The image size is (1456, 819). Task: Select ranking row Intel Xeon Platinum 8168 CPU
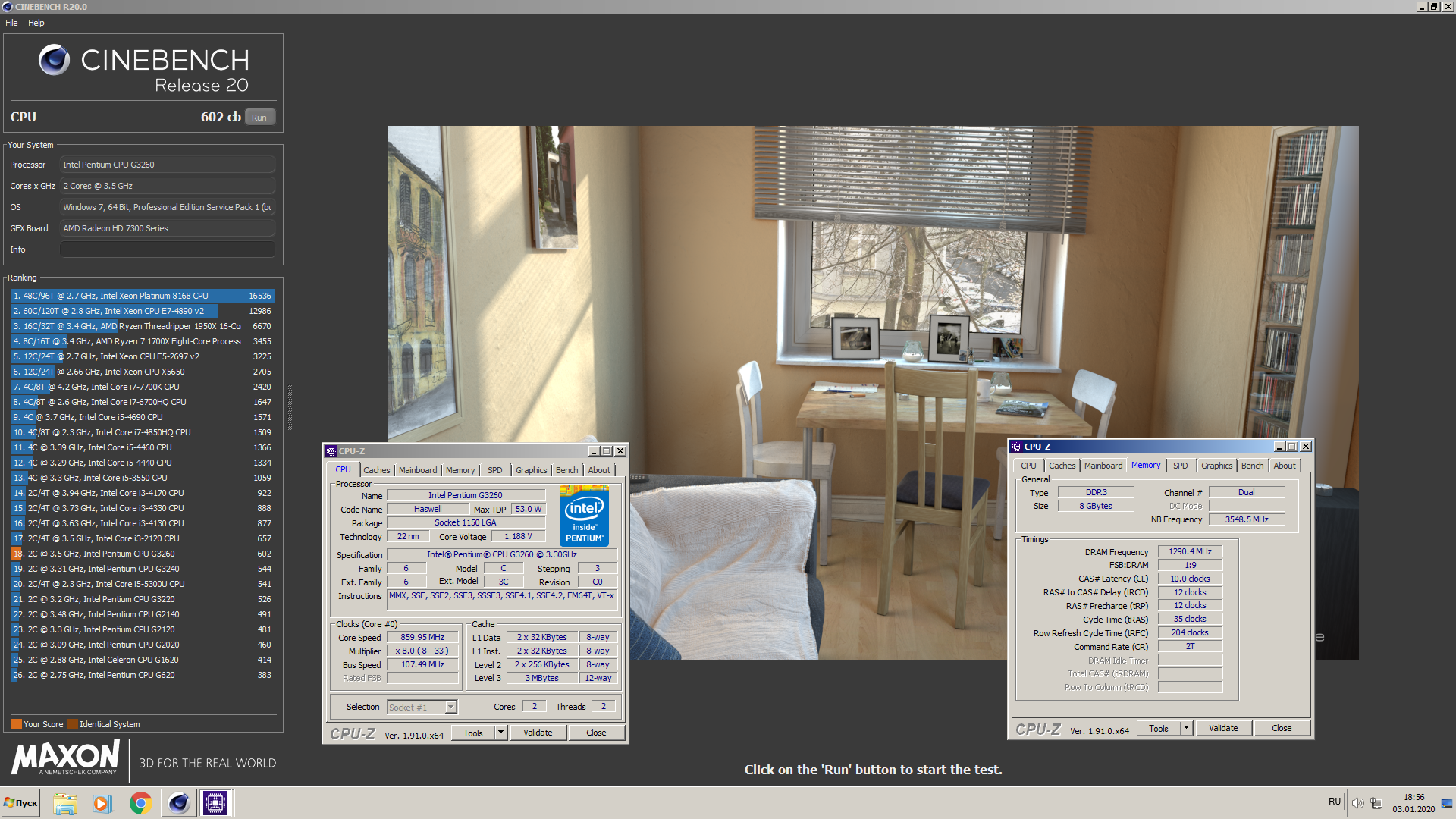143,296
